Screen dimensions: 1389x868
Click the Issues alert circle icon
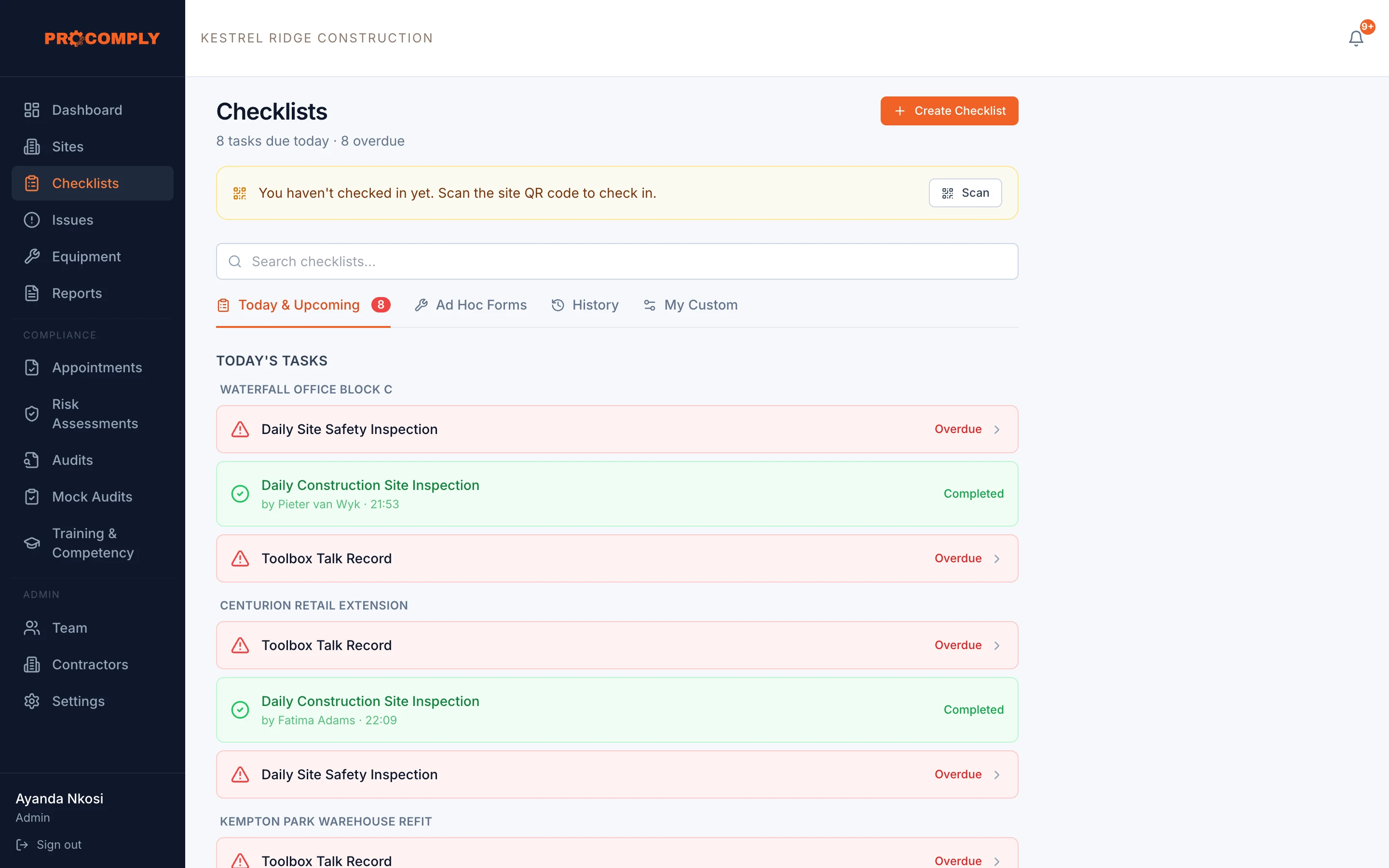[31, 220]
